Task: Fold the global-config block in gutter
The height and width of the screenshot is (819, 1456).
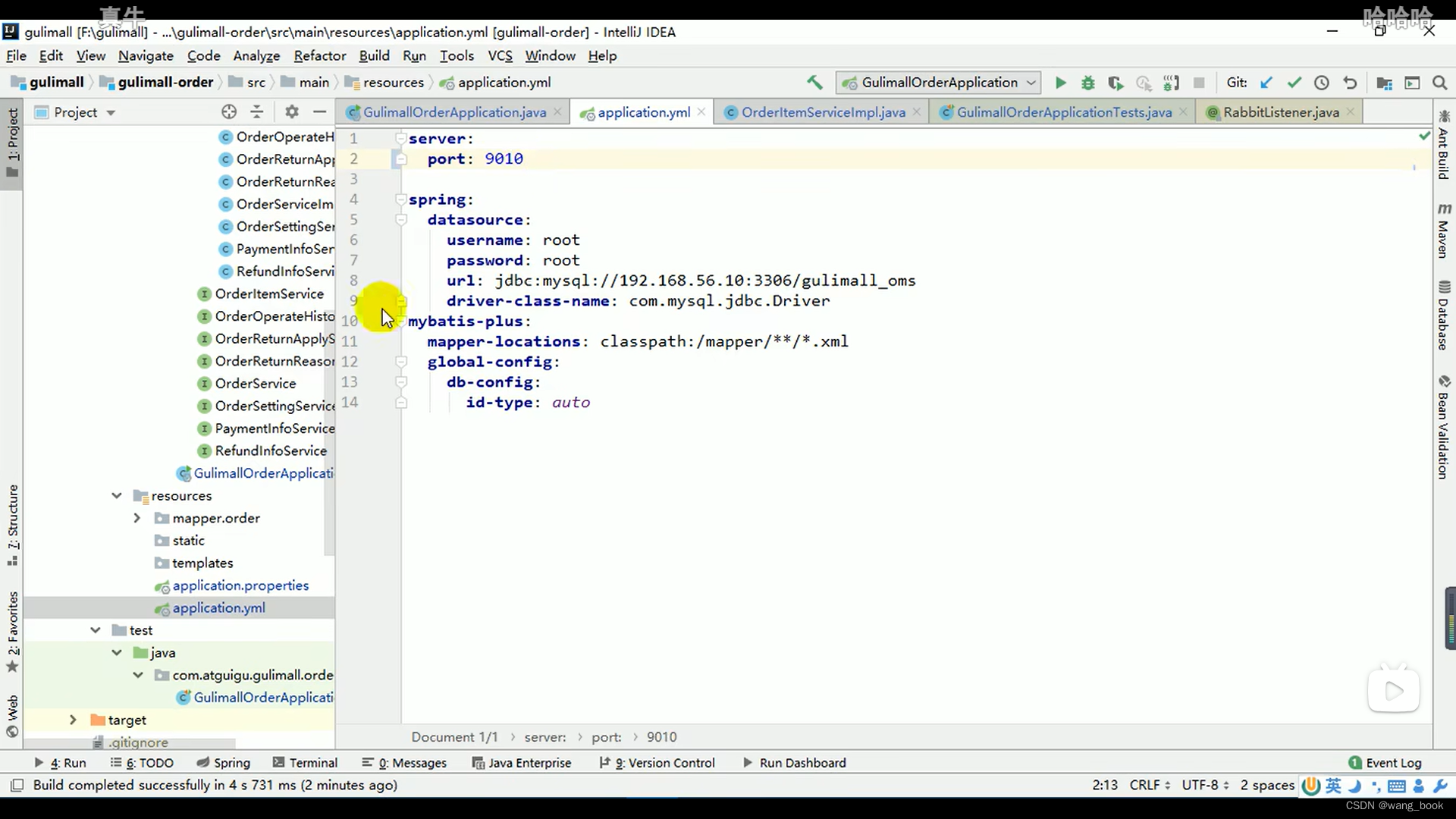Action: [401, 362]
